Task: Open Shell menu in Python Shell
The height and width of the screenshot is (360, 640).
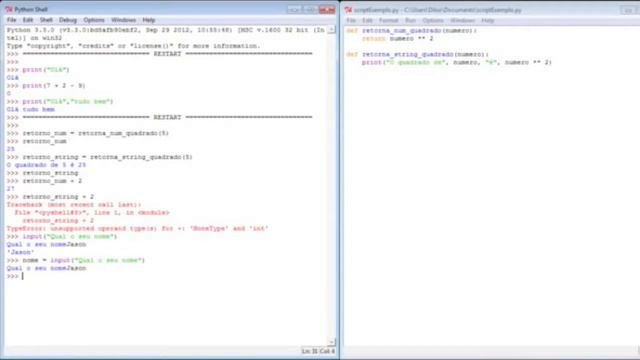Action: (46, 20)
